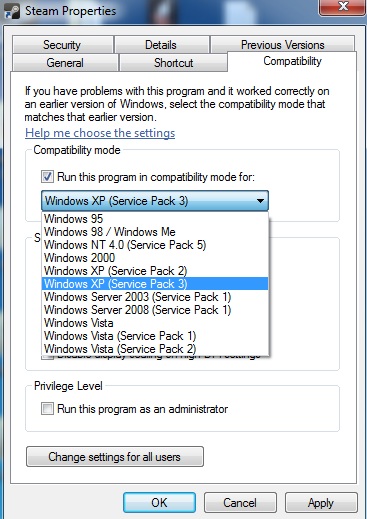
Task: Close the Steam Properties dialog
Action: point(342,7)
